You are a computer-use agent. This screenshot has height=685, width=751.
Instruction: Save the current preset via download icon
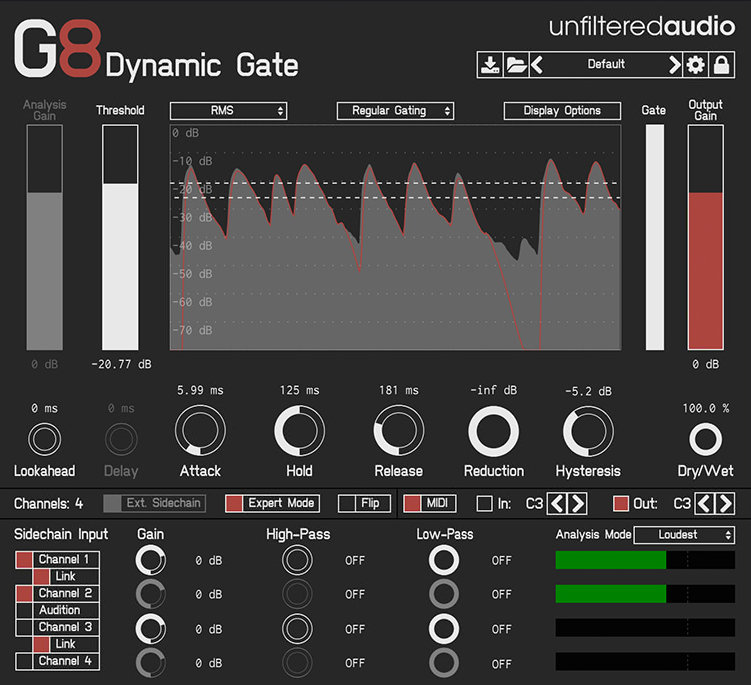click(x=490, y=65)
